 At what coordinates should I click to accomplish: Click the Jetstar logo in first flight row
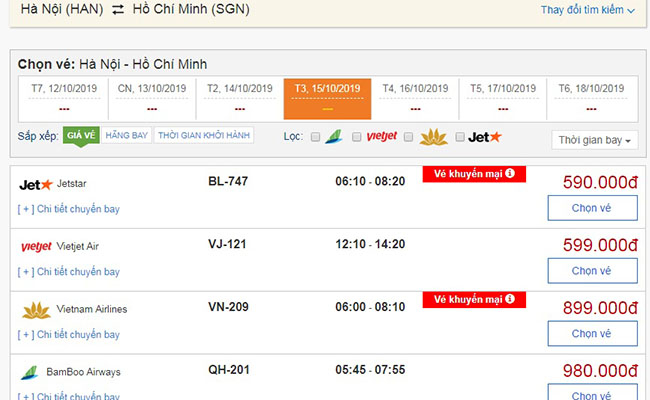tap(36, 184)
